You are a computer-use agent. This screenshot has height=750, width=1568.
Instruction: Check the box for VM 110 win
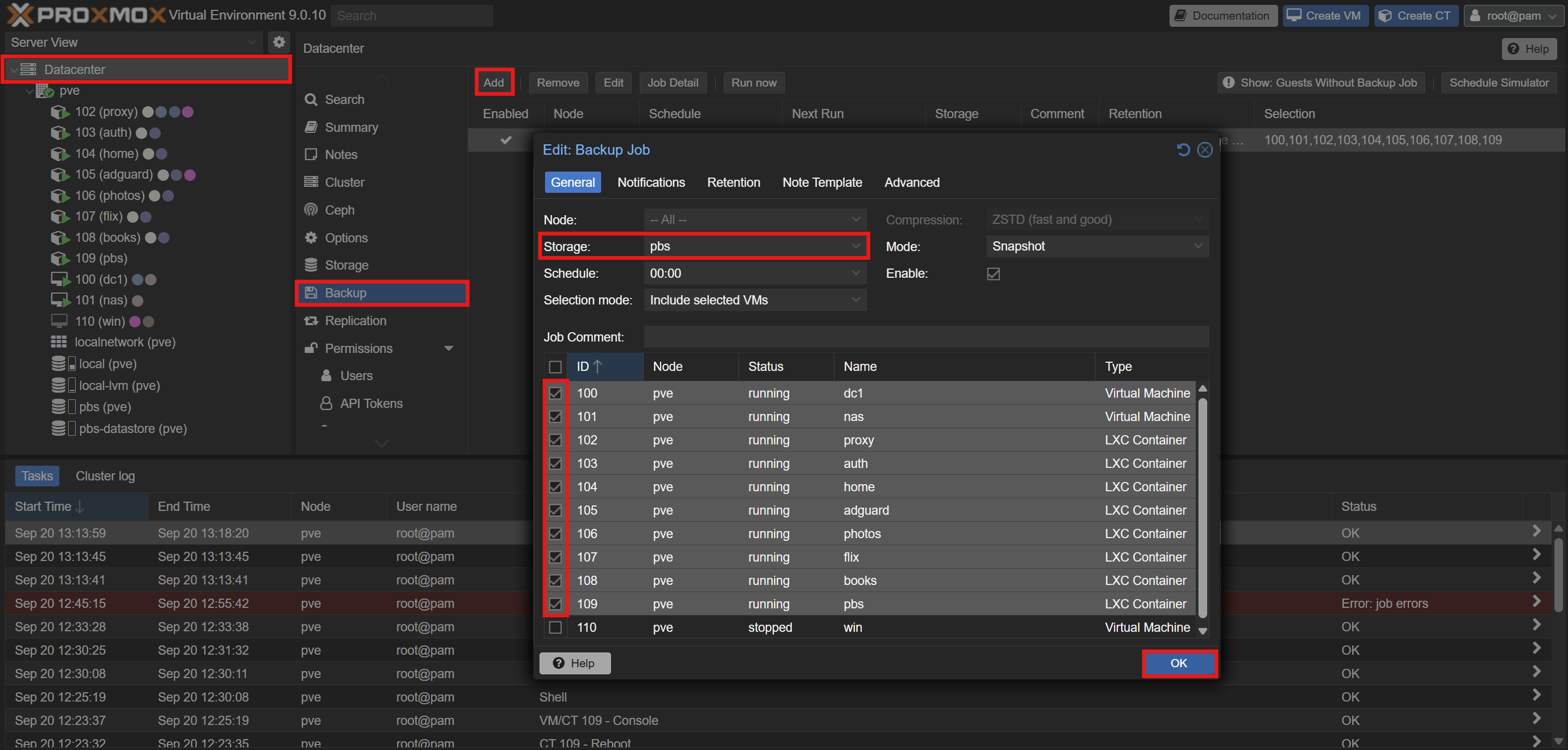[x=554, y=627]
